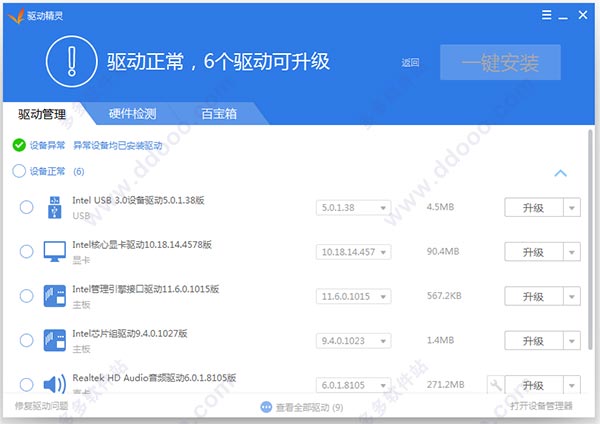Upgrade the Intel管理引擎接口 driver
Image resolution: width=600 pixels, height=424 pixels.
pyautogui.click(x=534, y=296)
